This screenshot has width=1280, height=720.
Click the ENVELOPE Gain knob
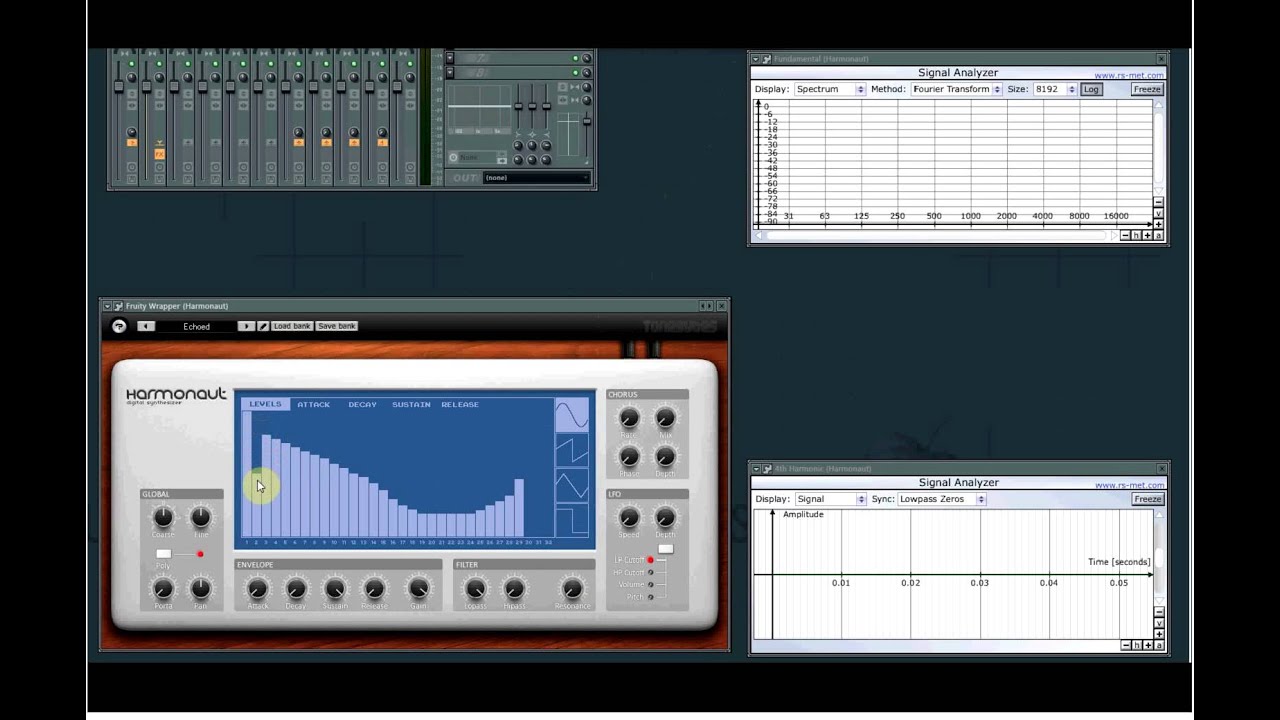(x=419, y=589)
